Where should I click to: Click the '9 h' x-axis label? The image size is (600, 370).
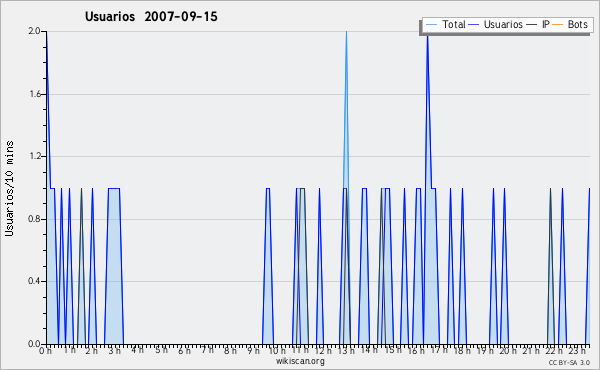tap(253, 350)
